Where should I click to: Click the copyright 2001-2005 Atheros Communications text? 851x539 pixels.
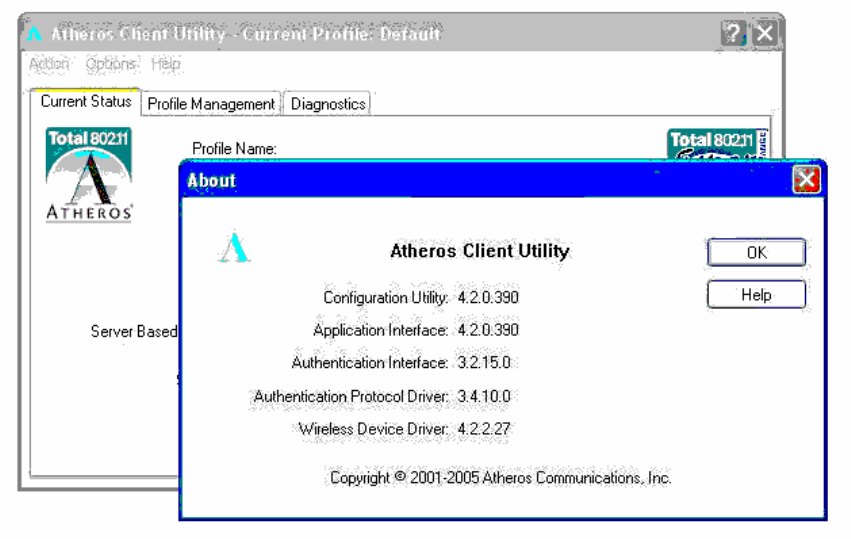[500, 478]
